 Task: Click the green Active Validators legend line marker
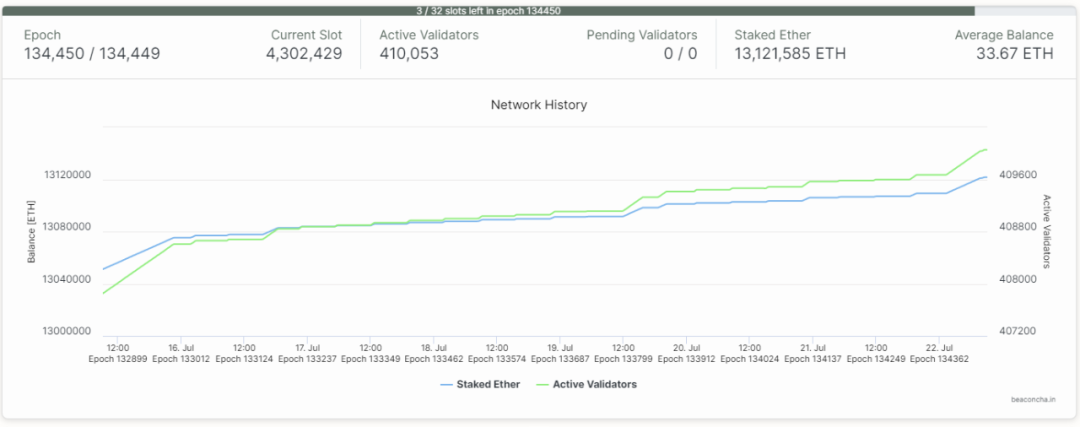(x=542, y=384)
